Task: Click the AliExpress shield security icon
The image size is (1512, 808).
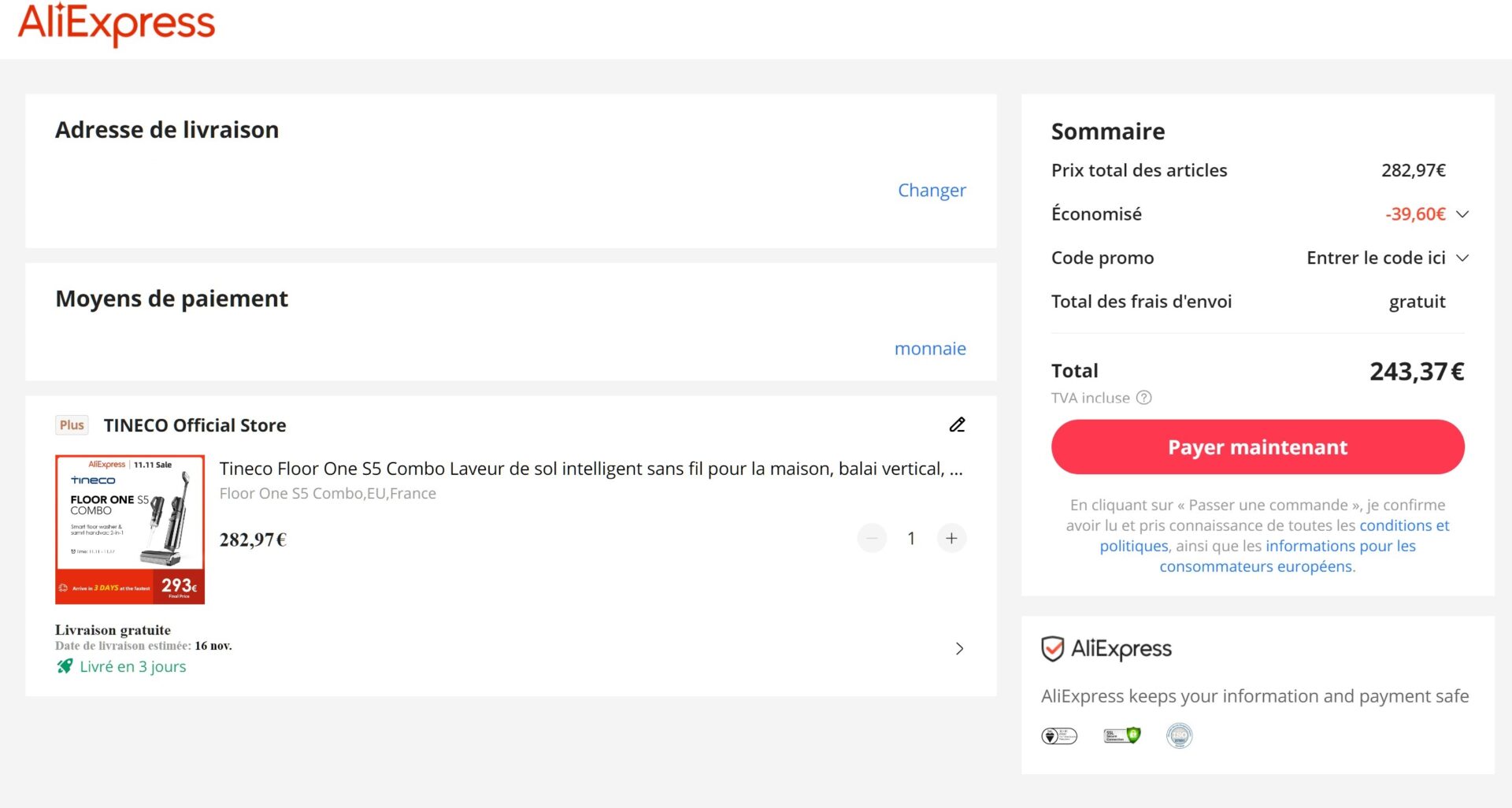Action: tap(1052, 649)
